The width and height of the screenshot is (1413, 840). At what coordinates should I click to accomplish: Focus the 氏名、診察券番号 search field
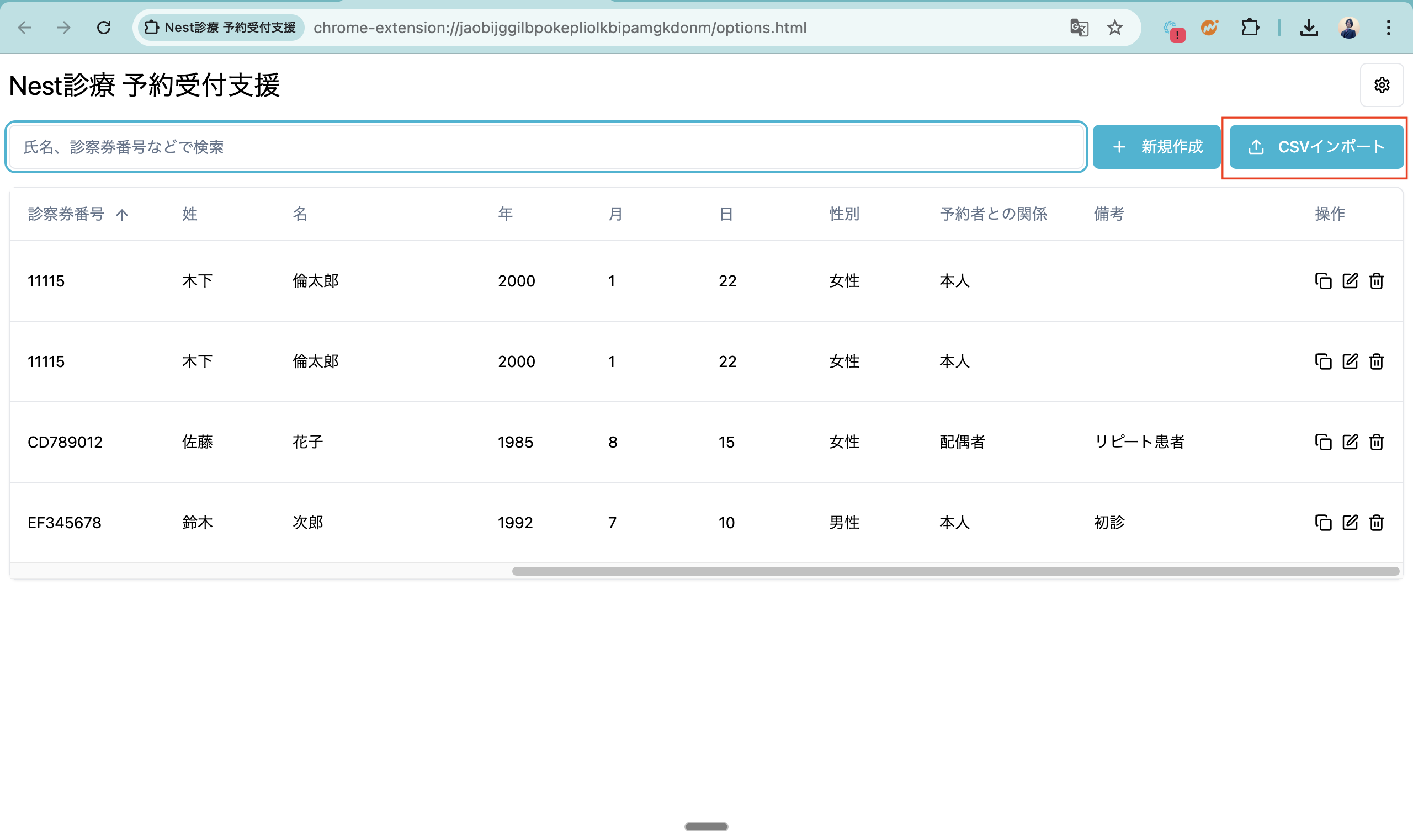click(x=546, y=147)
